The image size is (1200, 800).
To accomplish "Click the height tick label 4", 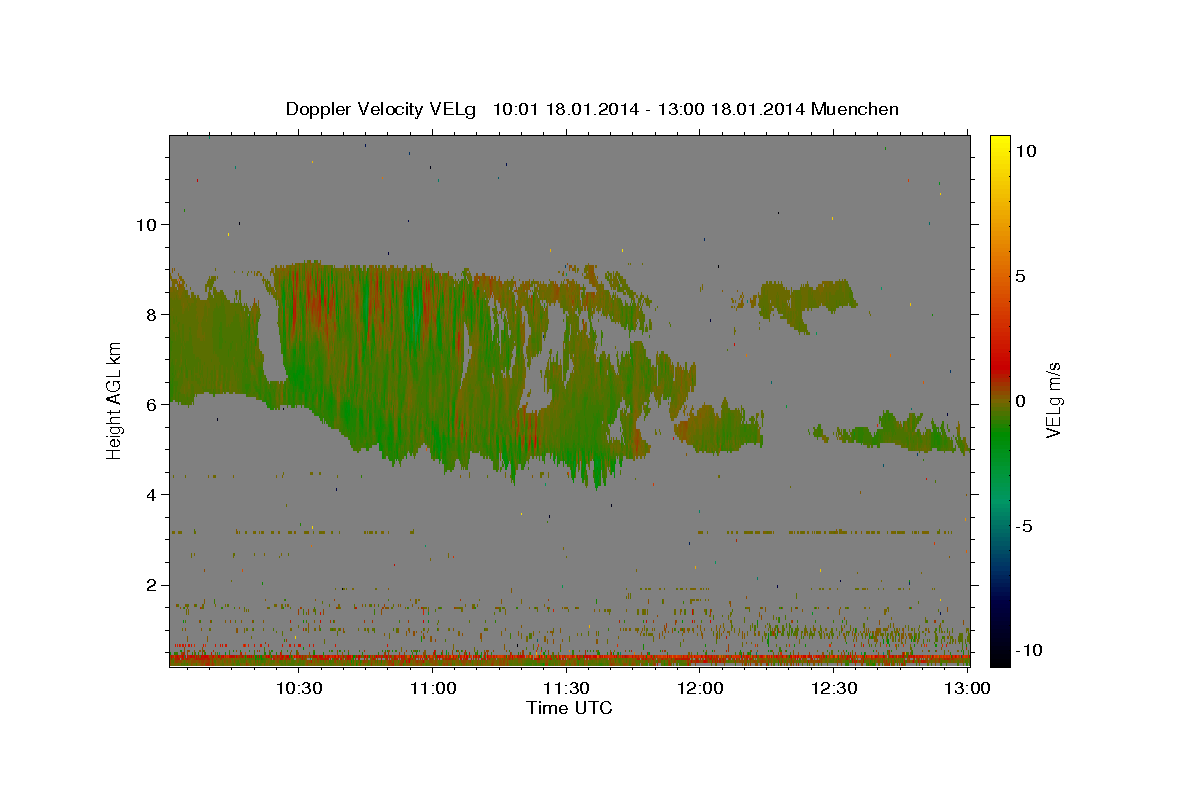I will (151, 495).
